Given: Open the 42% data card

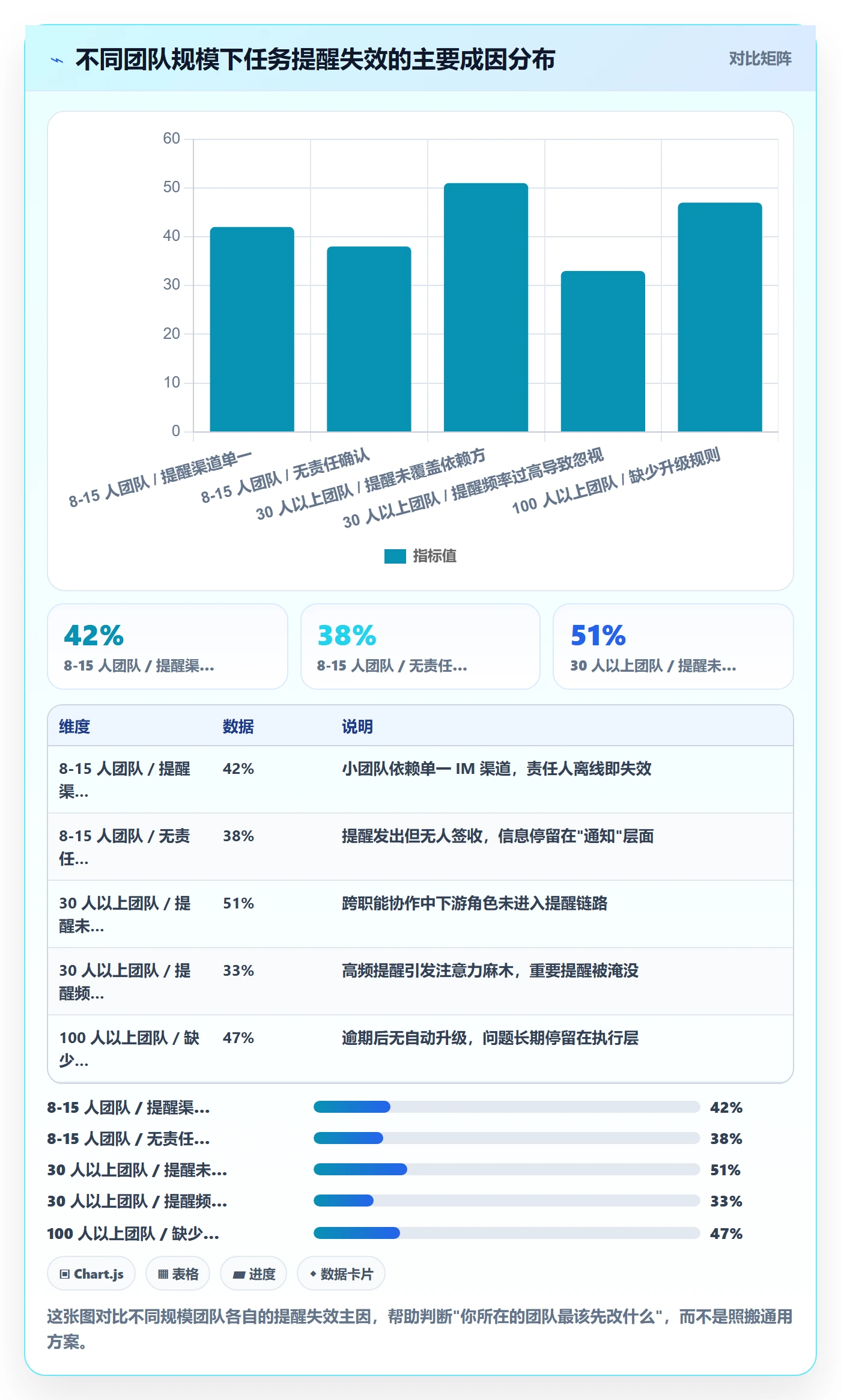Looking at the screenshot, I should [x=168, y=647].
